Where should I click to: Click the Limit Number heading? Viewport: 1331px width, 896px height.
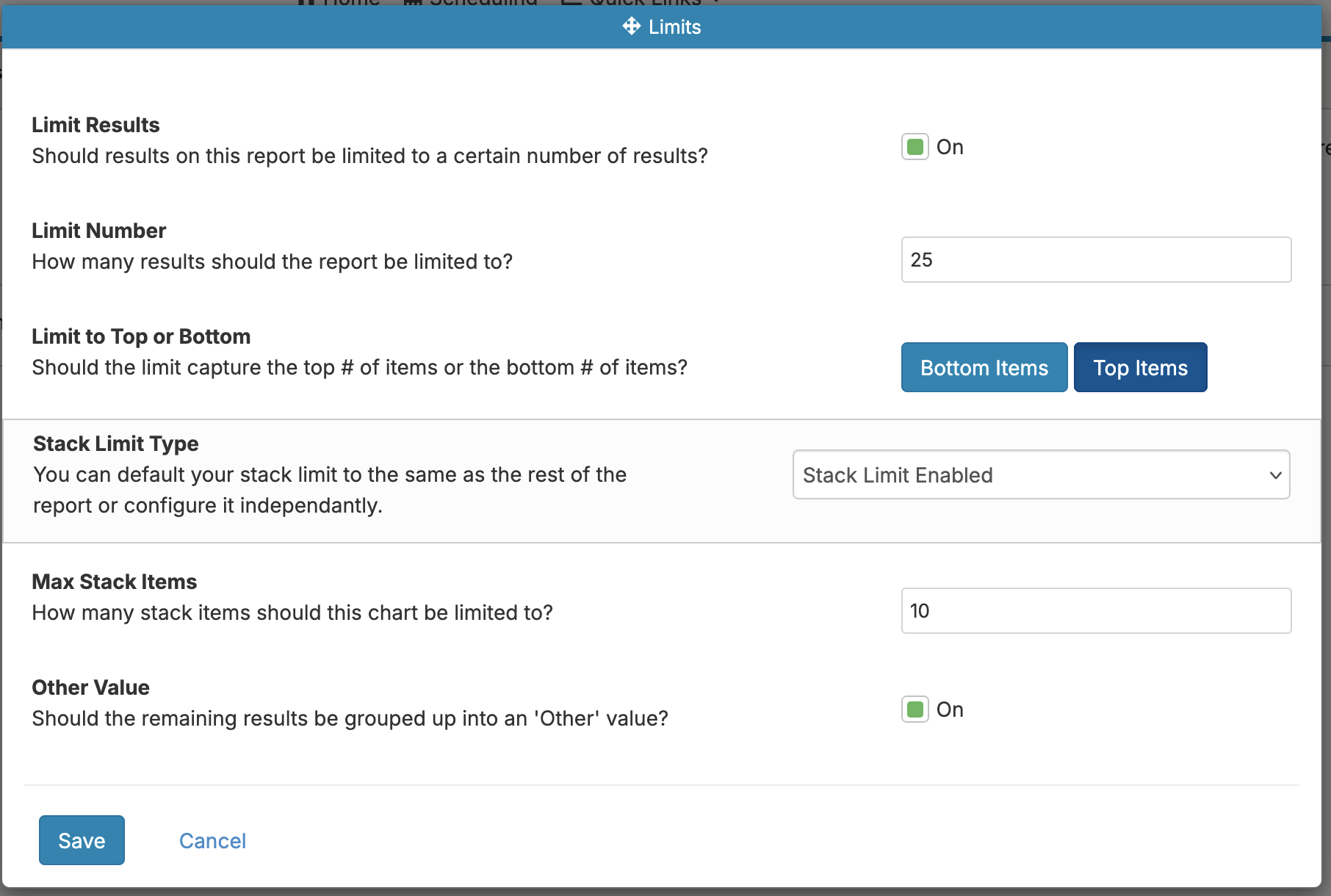99,231
